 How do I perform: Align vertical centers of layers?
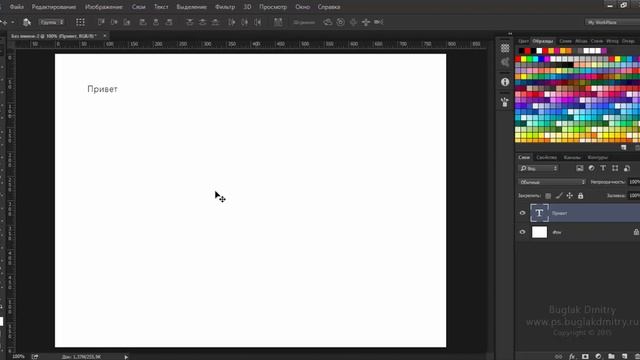point(114,22)
